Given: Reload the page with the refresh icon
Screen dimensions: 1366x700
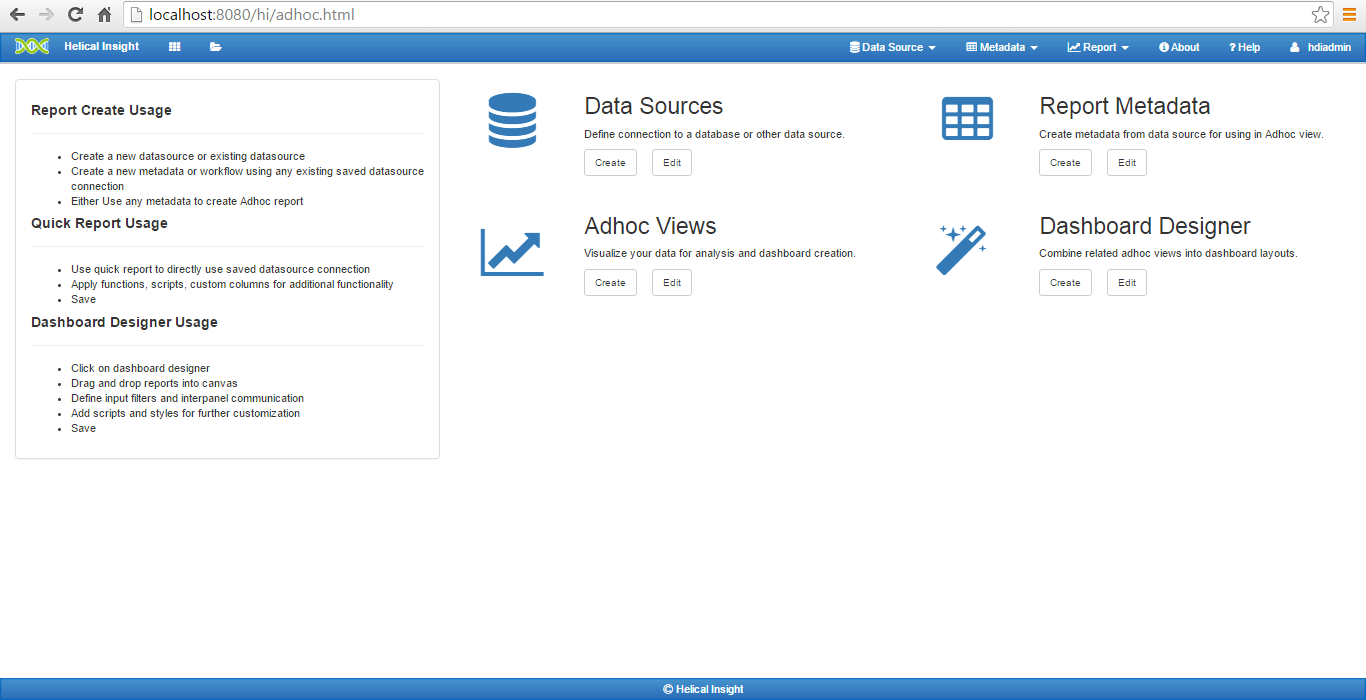Looking at the screenshot, I should tap(75, 15).
